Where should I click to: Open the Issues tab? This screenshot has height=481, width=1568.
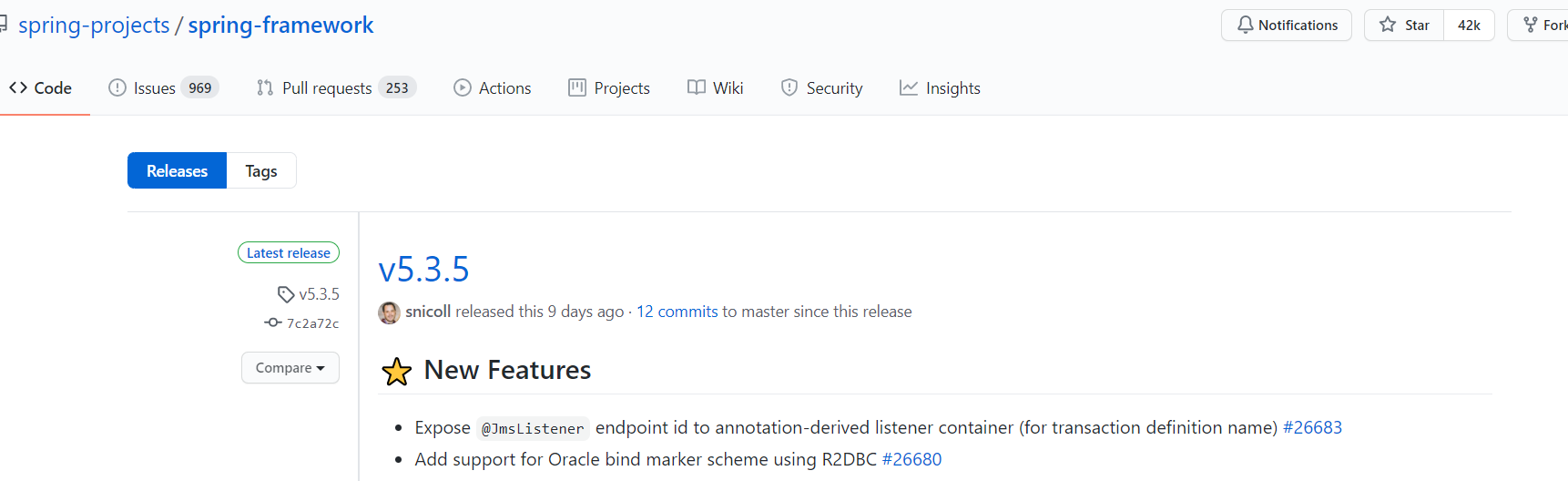[163, 88]
